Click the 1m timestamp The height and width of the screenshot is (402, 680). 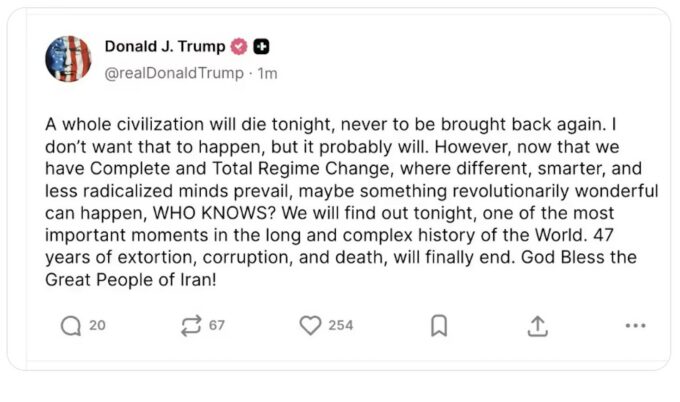[x=268, y=73]
